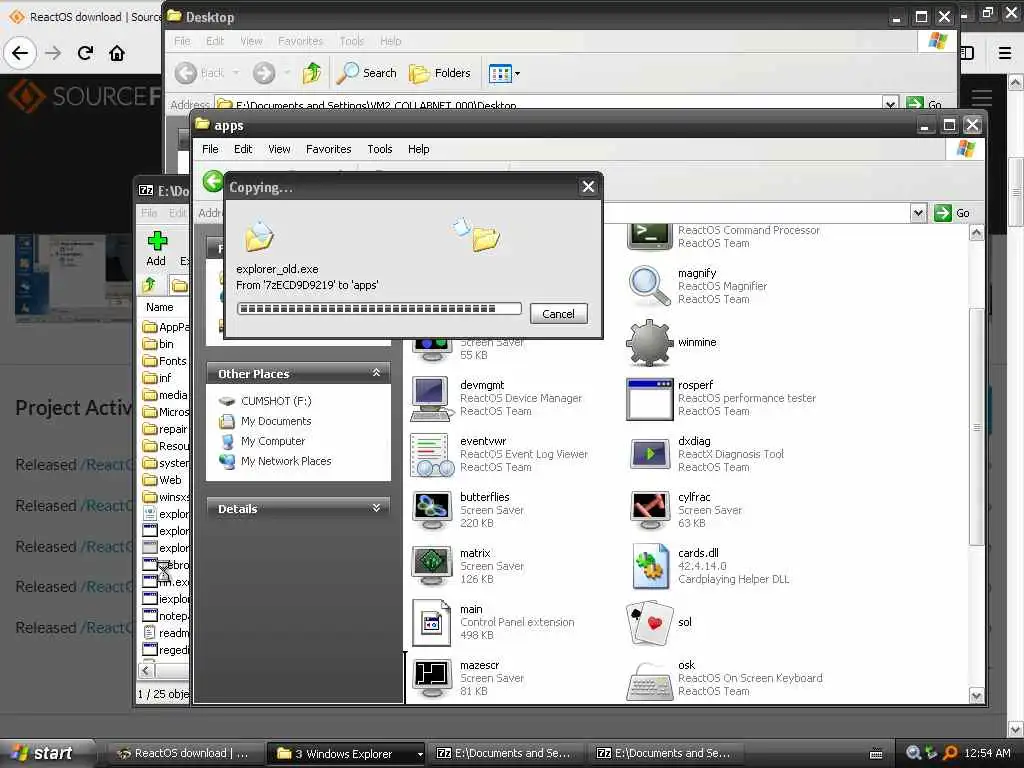This screenshot has width=1024, height=768.
Task: Open My Computer in Other Places
Action: [272, 441]
